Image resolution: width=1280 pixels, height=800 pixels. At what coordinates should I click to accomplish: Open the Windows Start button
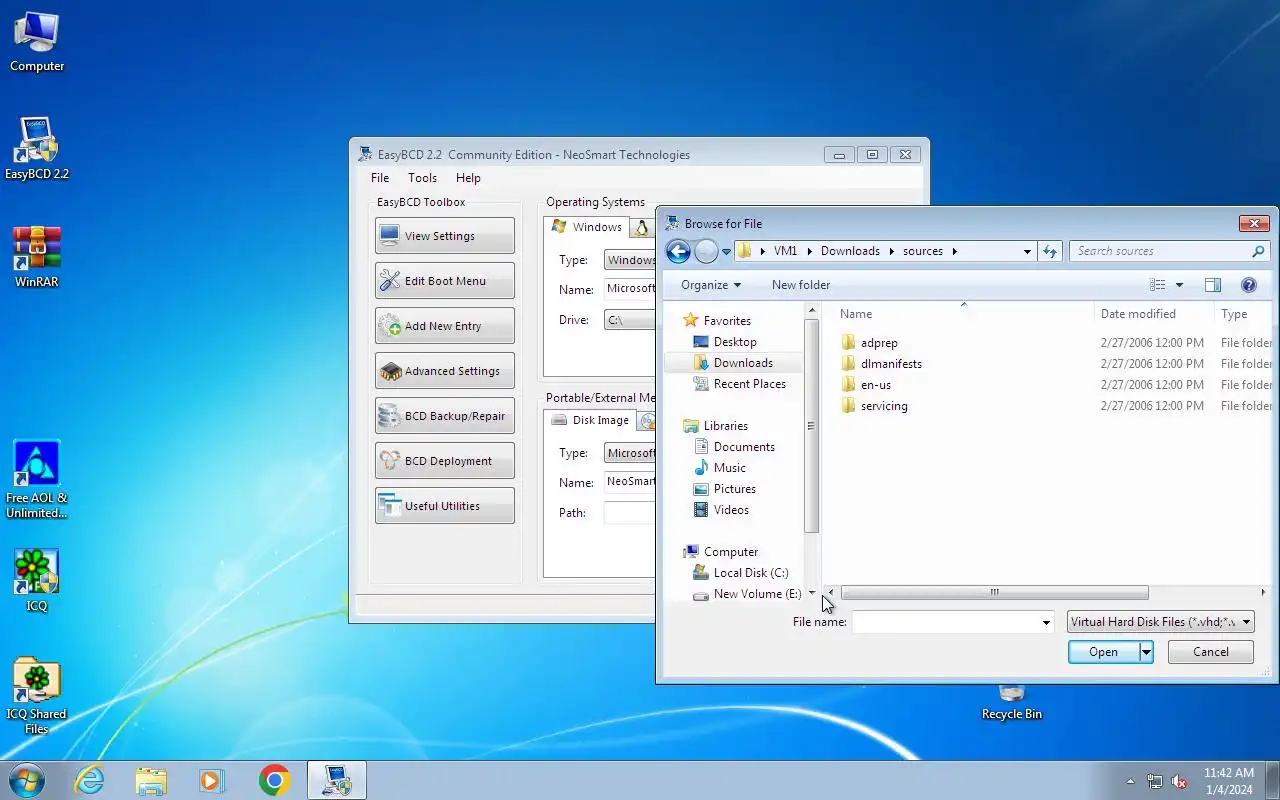[x=26, y=780]
